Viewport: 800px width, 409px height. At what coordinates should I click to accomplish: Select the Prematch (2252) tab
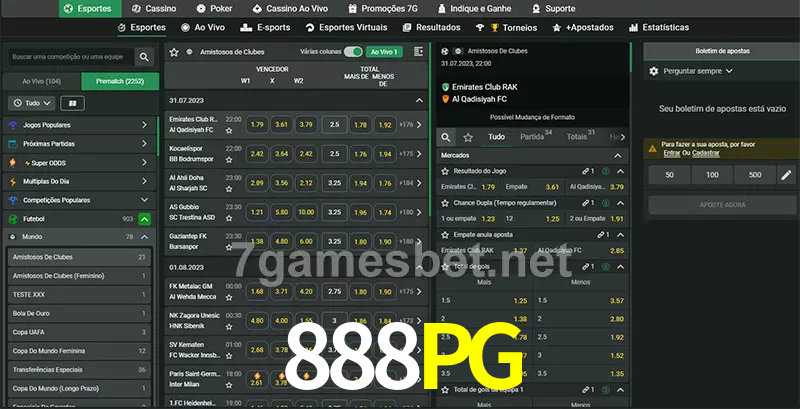[120, 81]
